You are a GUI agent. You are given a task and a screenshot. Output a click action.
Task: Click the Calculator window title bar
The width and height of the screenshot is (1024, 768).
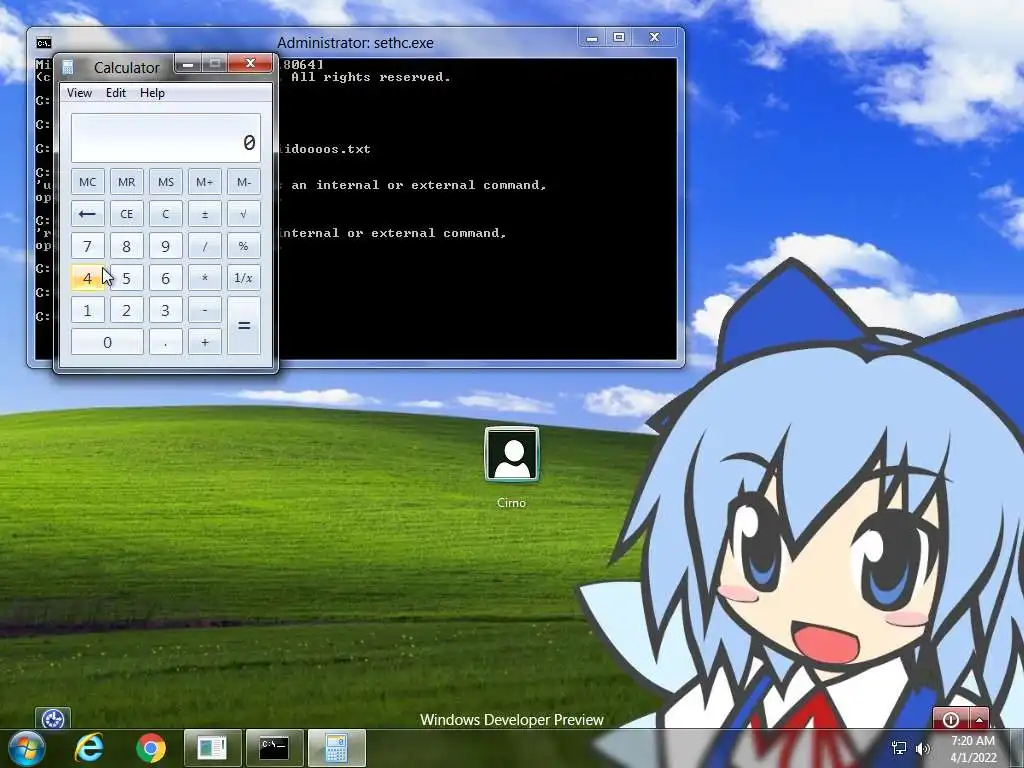click(125, 67)
